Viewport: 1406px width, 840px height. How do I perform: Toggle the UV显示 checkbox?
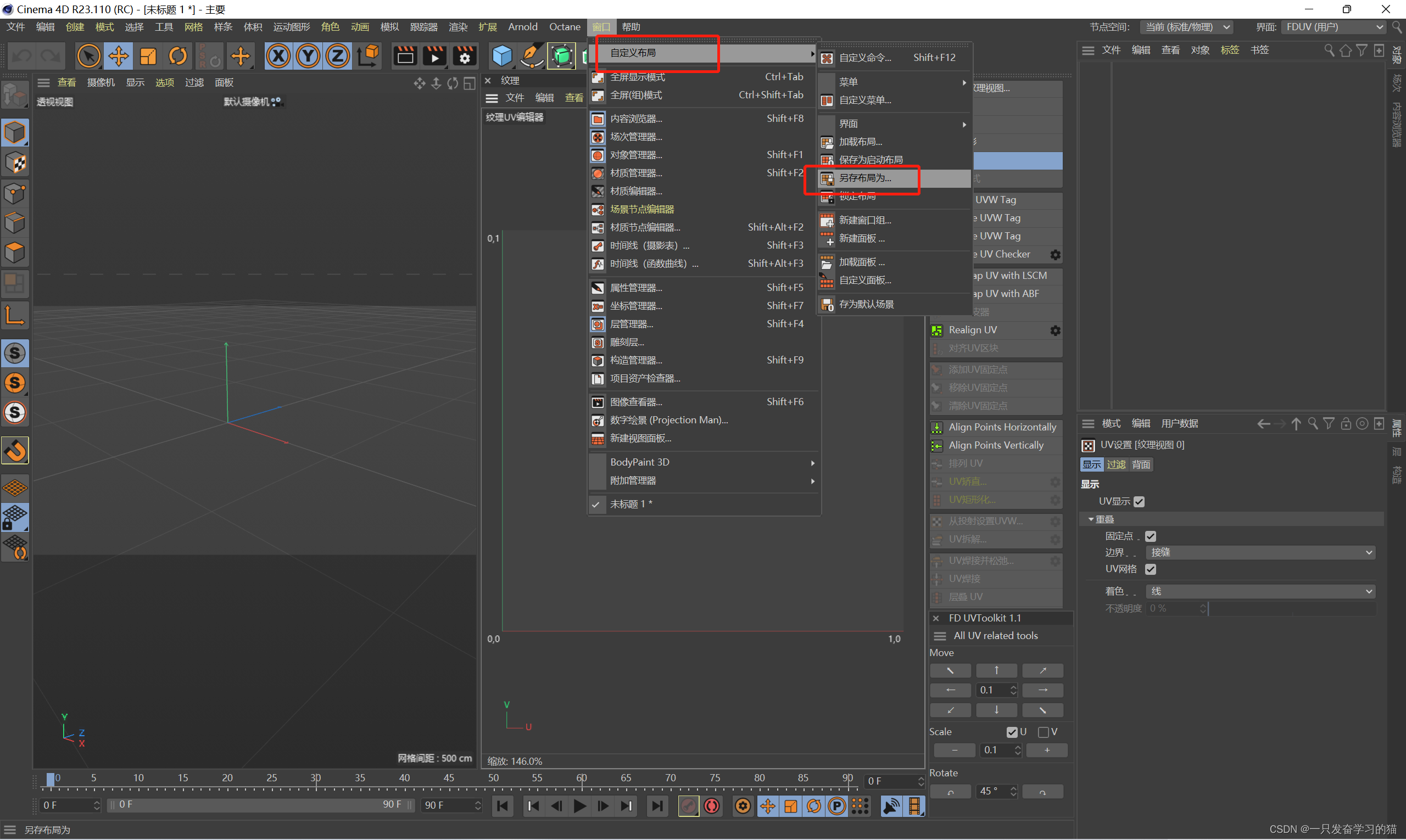(1139, 501)
